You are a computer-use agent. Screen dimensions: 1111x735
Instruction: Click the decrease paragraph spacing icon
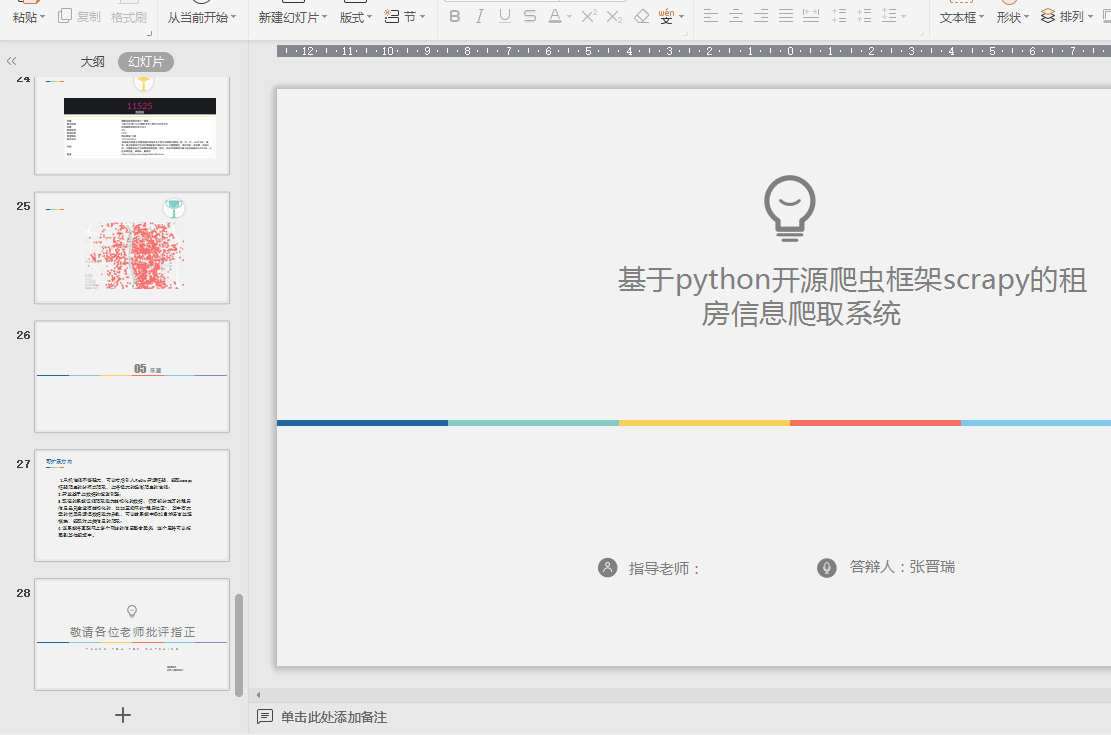tap(864, 16)
